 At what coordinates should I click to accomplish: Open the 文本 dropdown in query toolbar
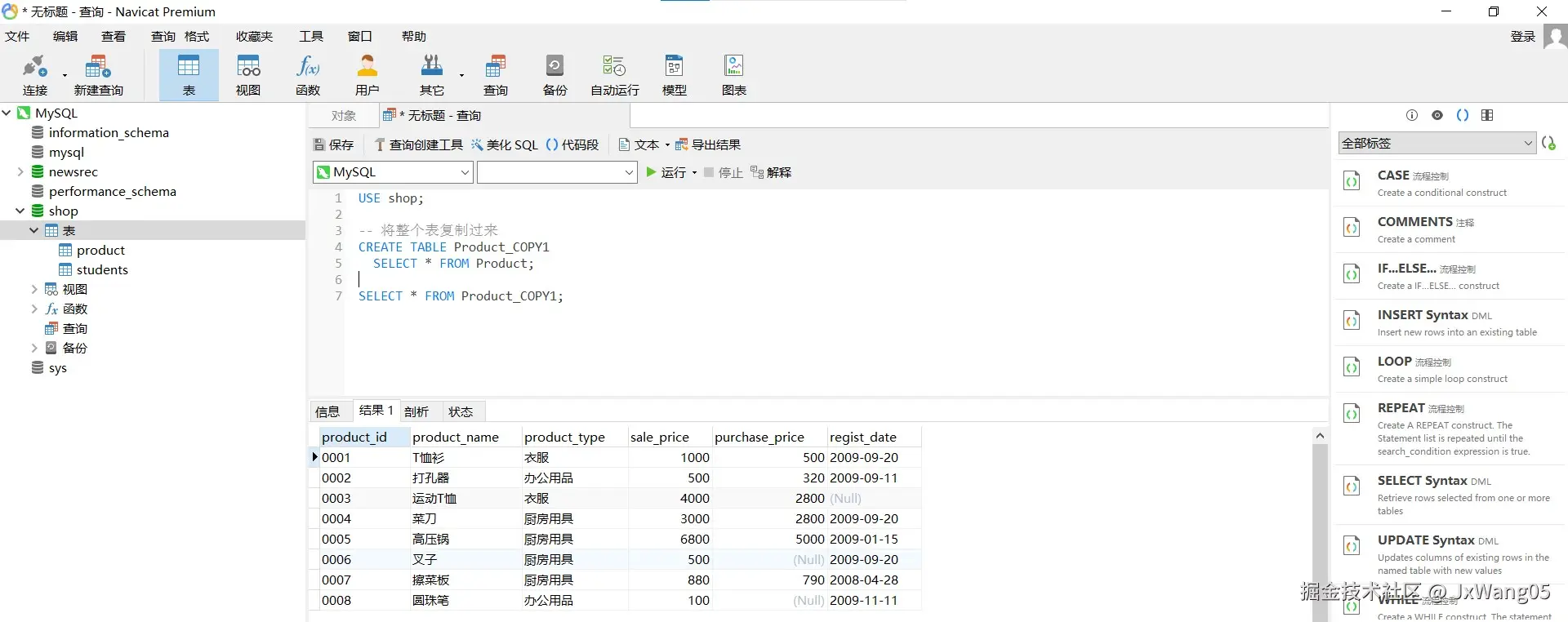644,144
